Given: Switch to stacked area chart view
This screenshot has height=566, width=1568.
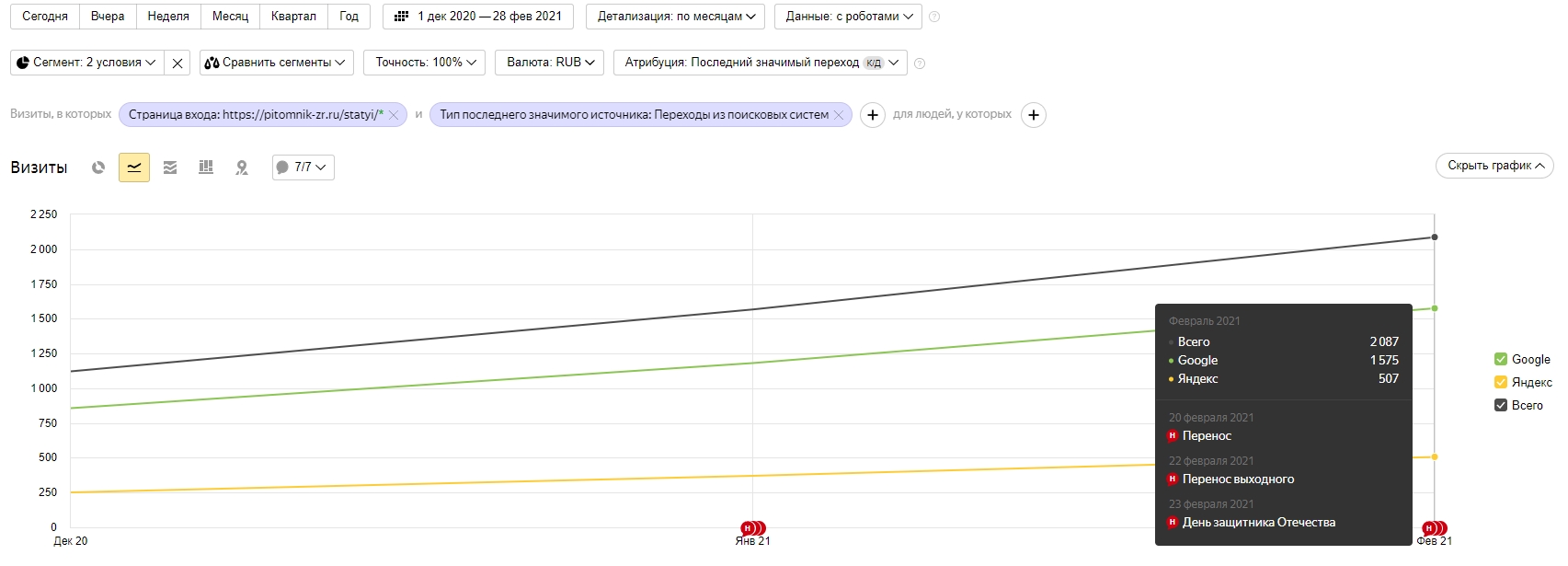Looking at the screenshot, I should 170,167.
